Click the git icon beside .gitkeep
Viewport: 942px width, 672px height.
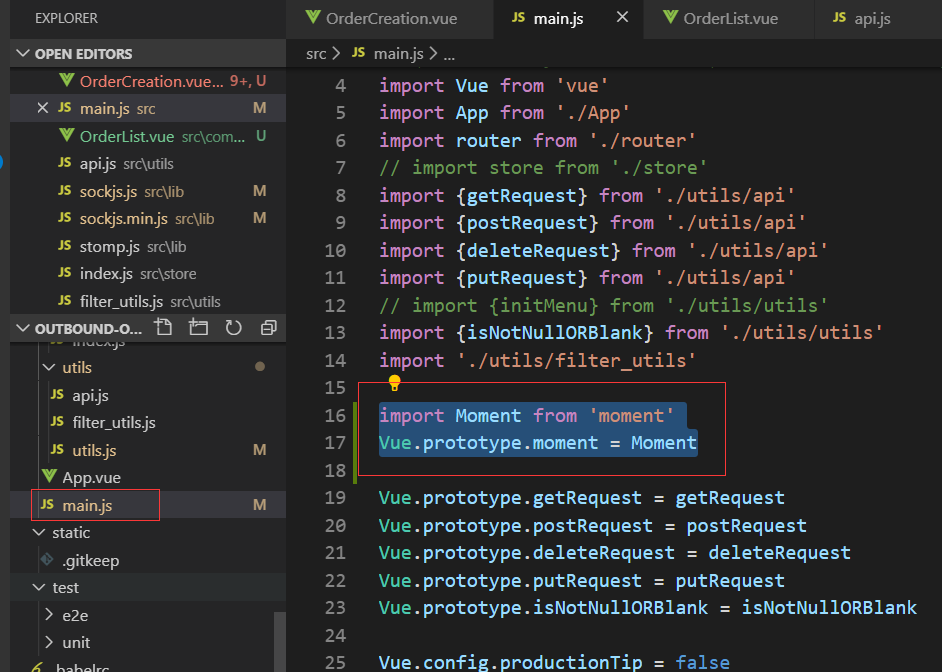coord(47,559)
